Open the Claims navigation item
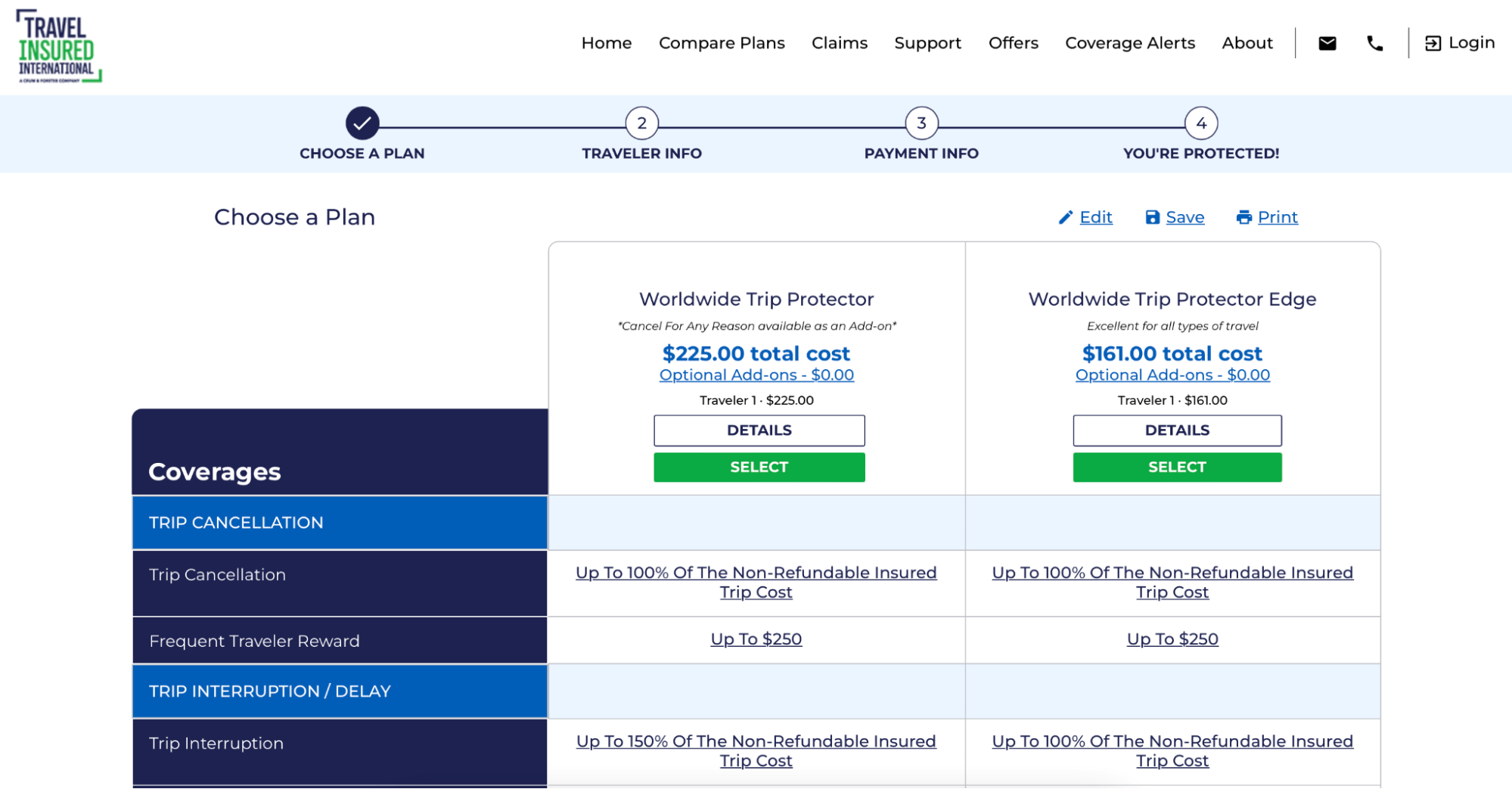 point(839,43)
